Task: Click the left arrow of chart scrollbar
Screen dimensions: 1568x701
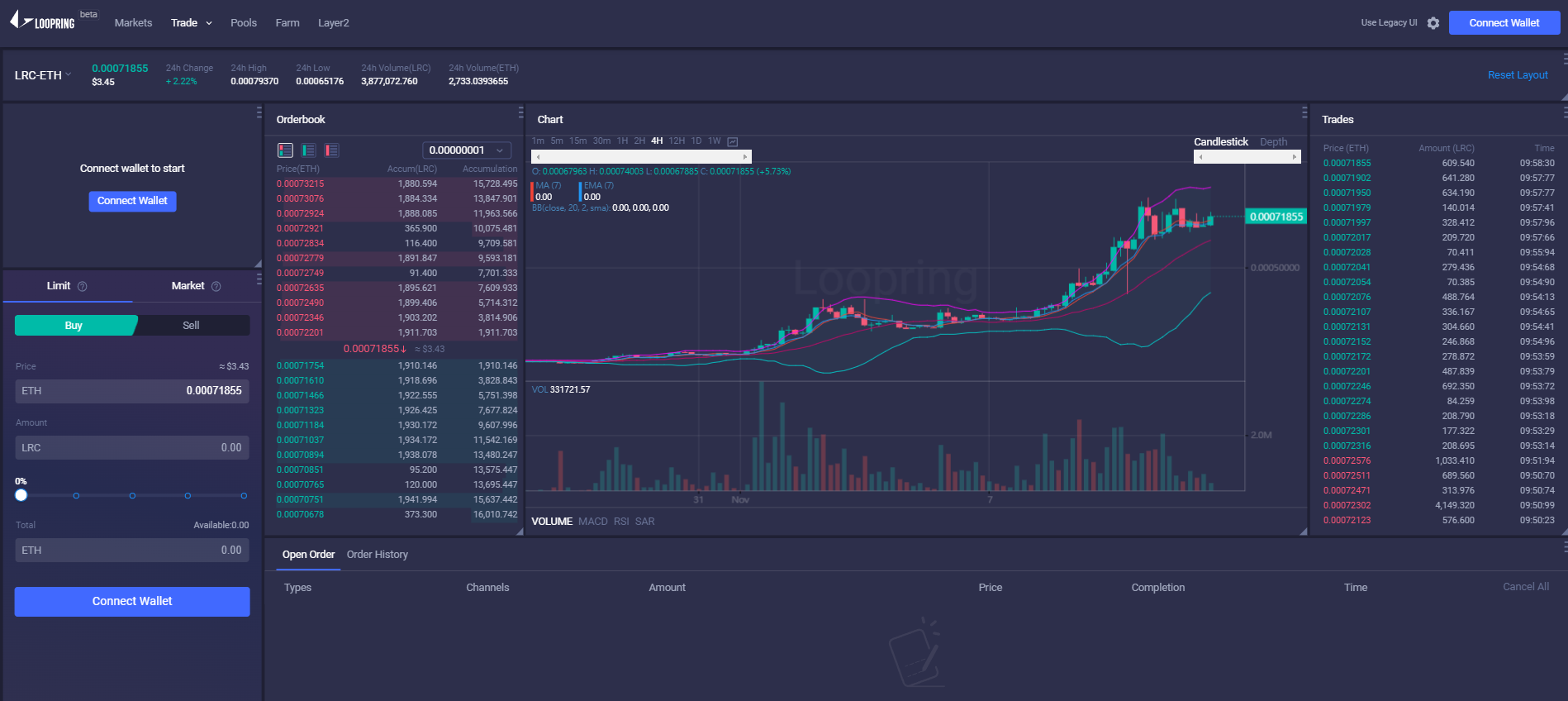Action: (x=538, y=157)
